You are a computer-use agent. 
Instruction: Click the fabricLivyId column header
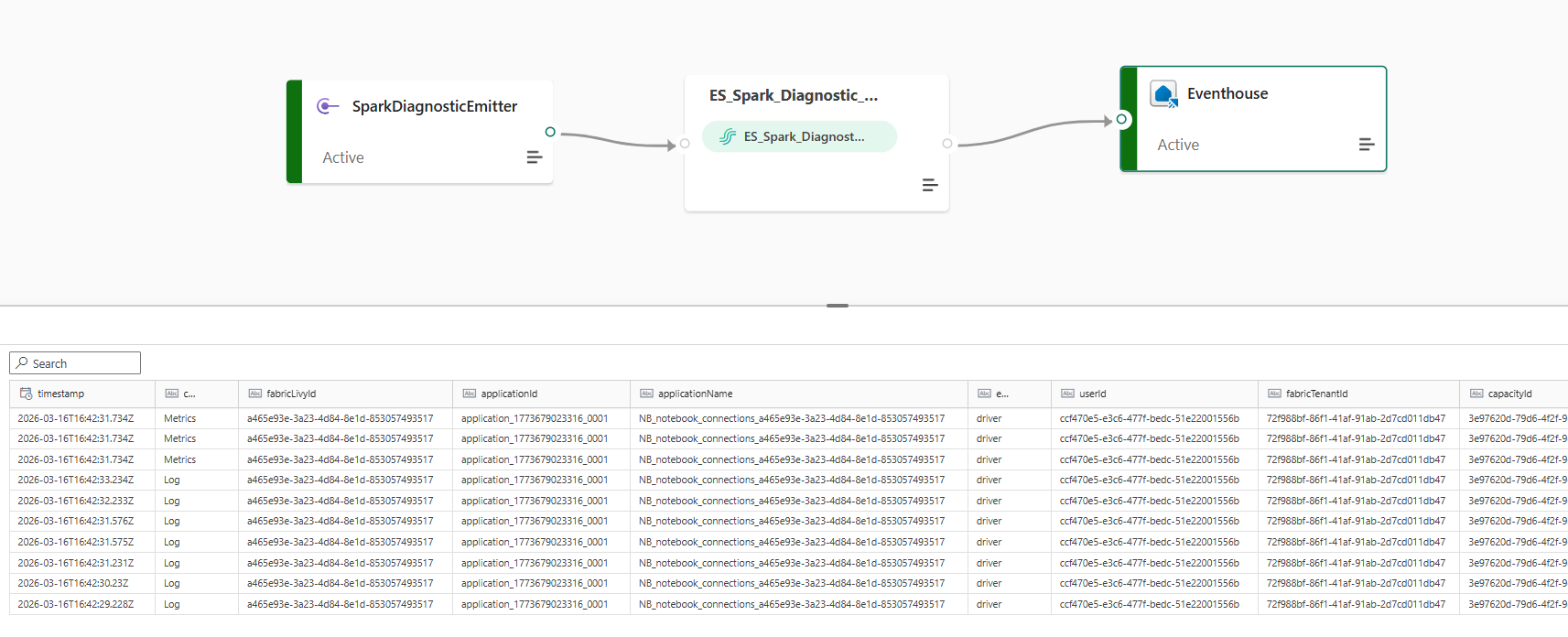pos(345,394)
